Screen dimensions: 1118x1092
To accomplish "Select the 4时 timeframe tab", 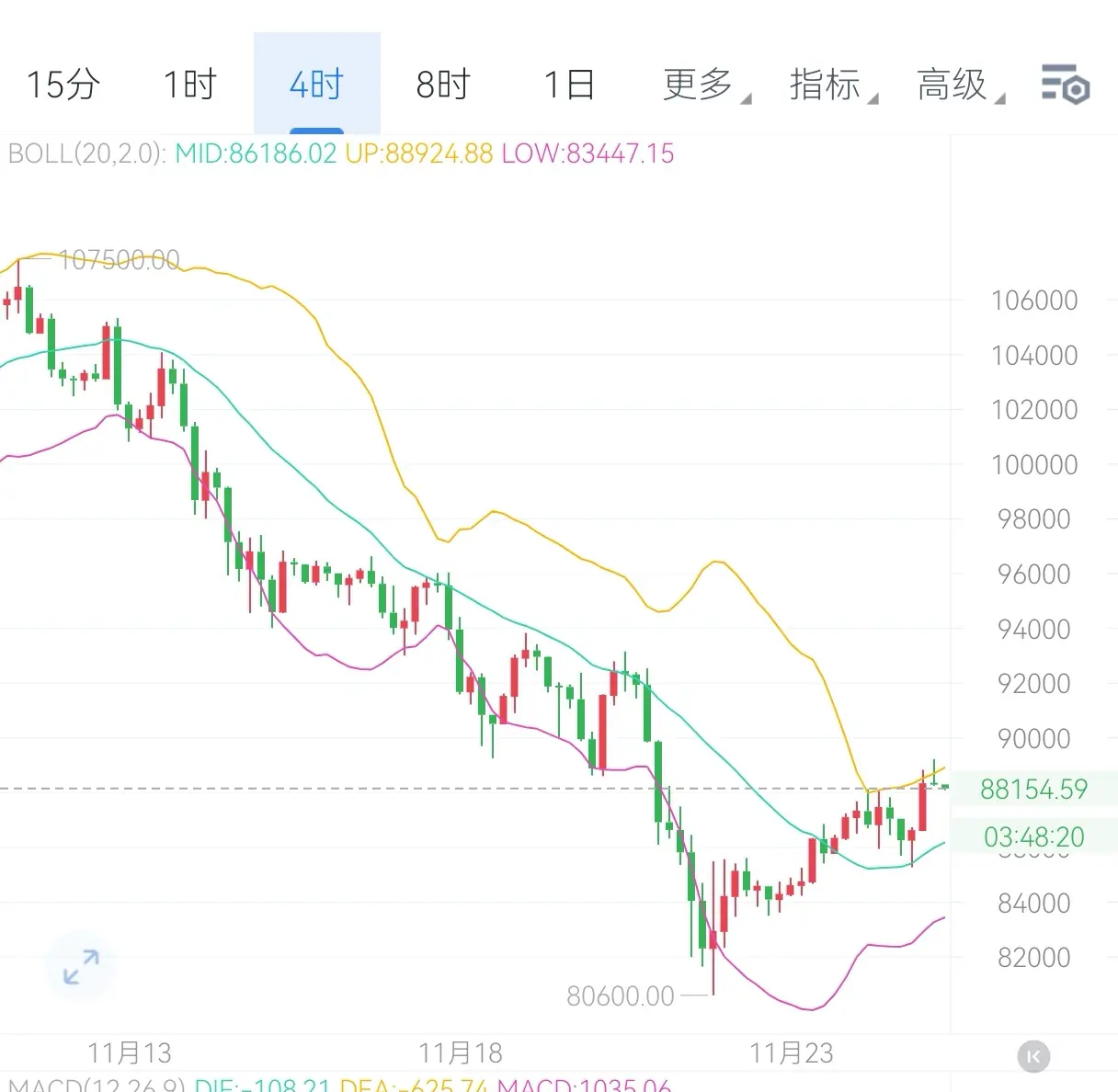I will click(x=316, y=85).
